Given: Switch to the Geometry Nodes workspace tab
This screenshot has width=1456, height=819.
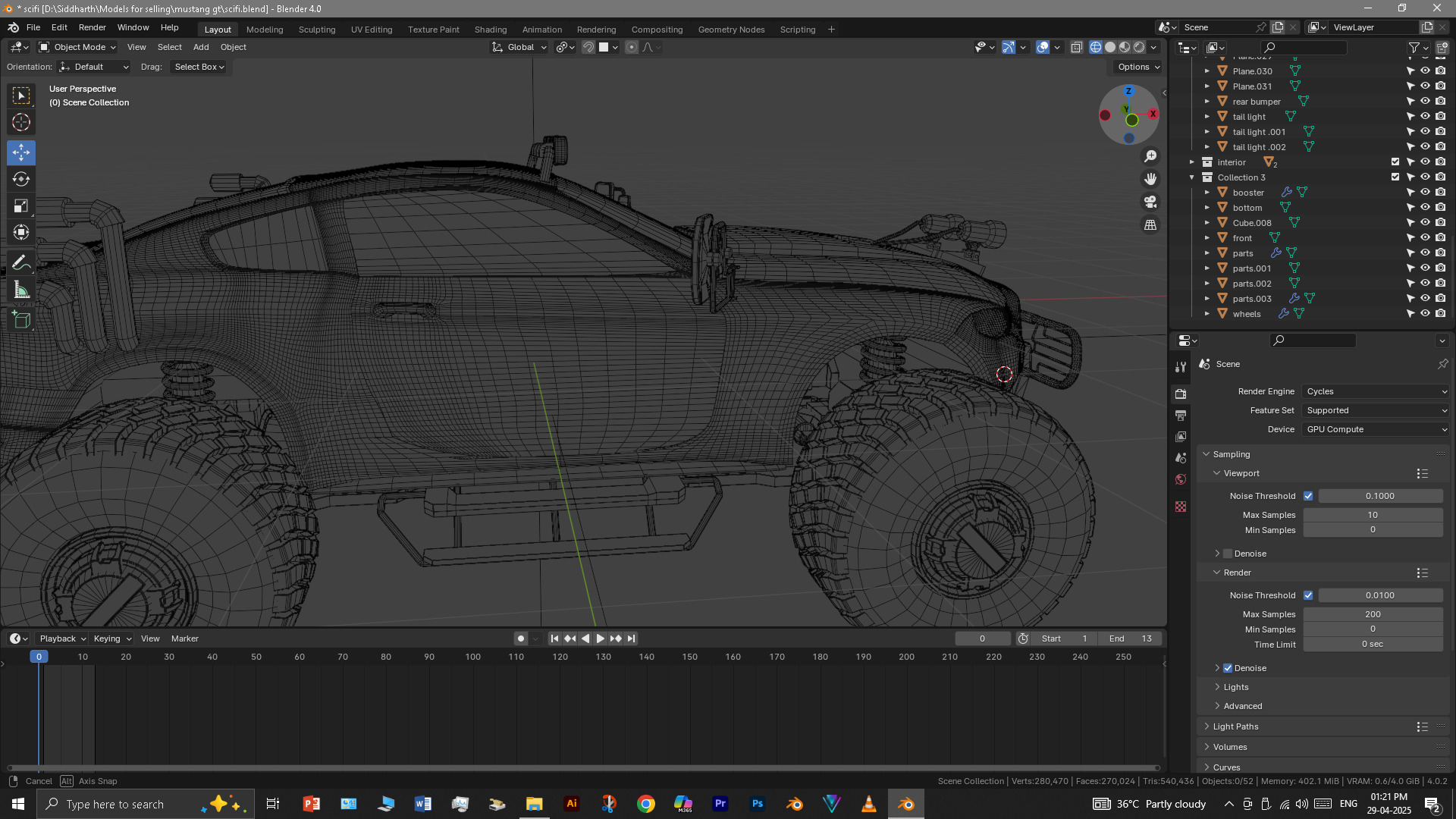Looking at the screenshot, I should click(731, 30).
